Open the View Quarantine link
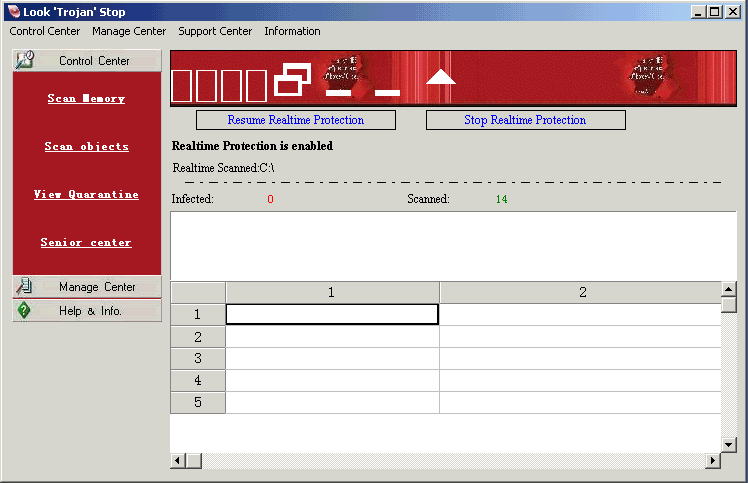 [x=86, y=194]
